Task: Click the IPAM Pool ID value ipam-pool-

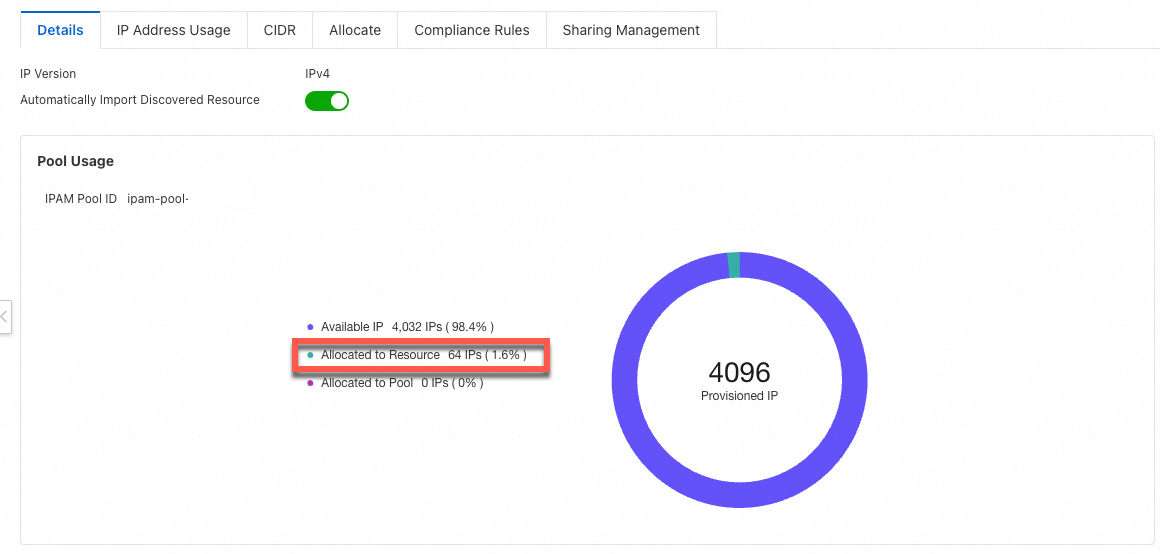Action: pos(158,199)
